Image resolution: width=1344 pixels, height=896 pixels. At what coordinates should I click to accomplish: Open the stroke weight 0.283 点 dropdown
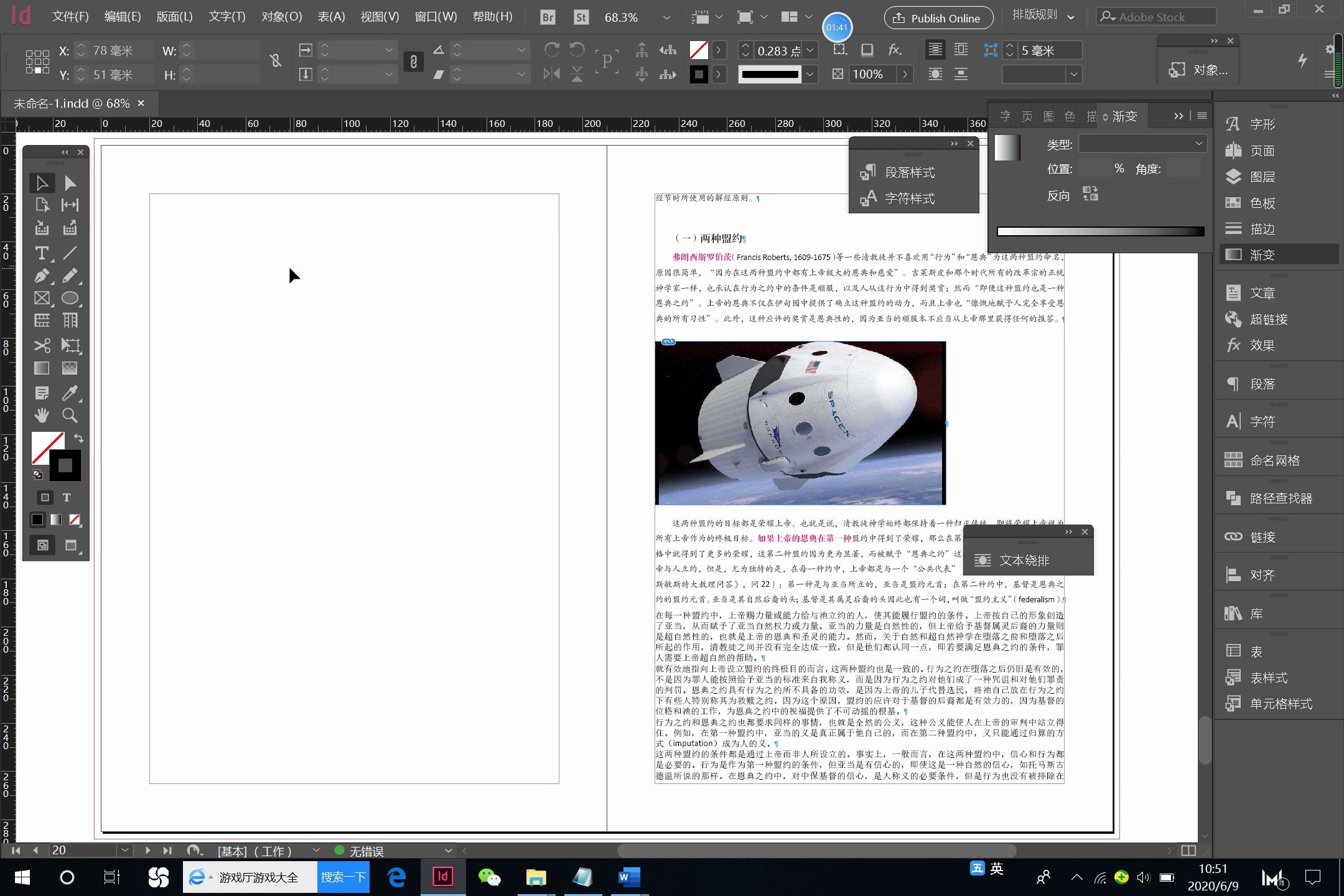810,50
